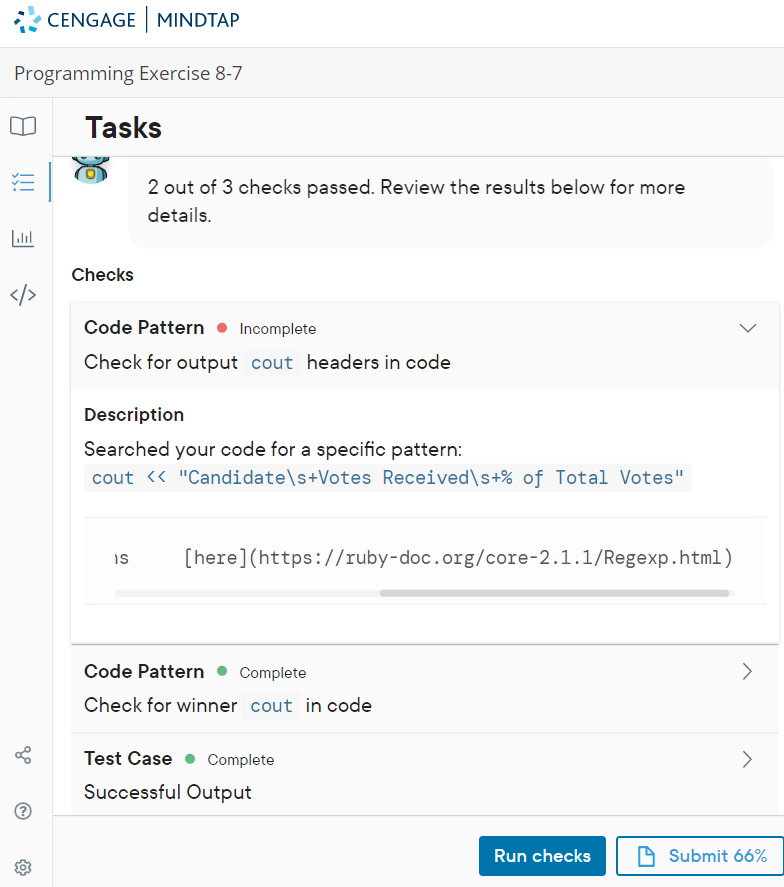Click the horizontal scrollbar under regex link
784x887 pixels.
pyautogui.click(x=554, y=593)
